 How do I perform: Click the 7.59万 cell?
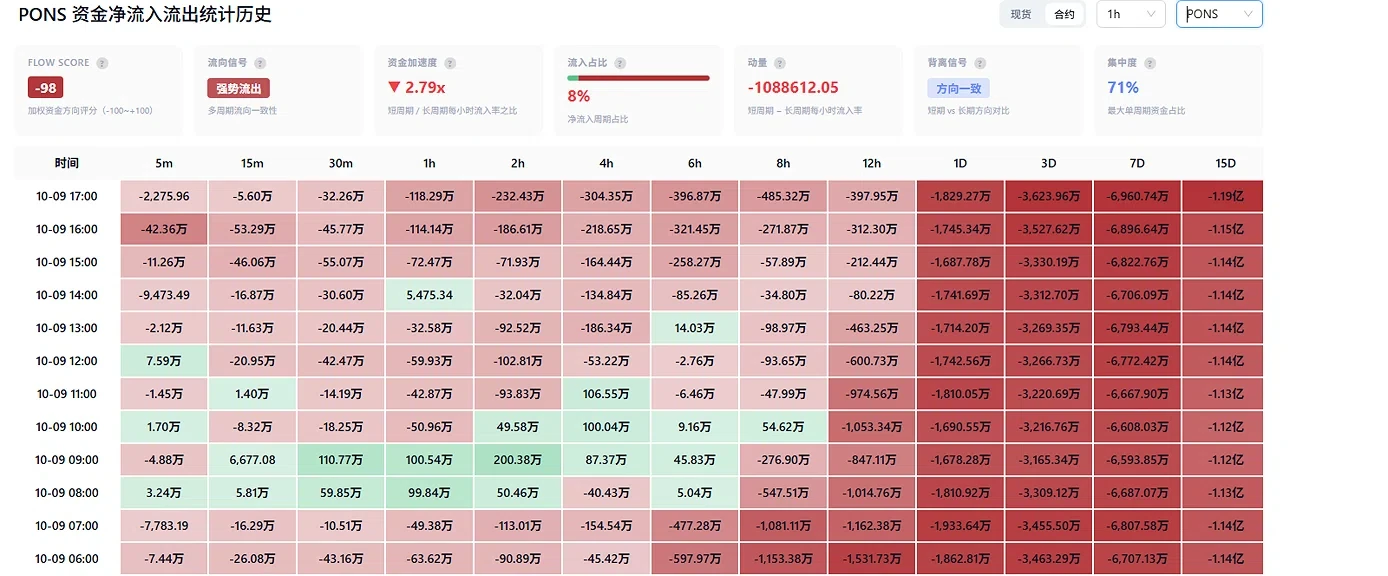click(164, 361)
